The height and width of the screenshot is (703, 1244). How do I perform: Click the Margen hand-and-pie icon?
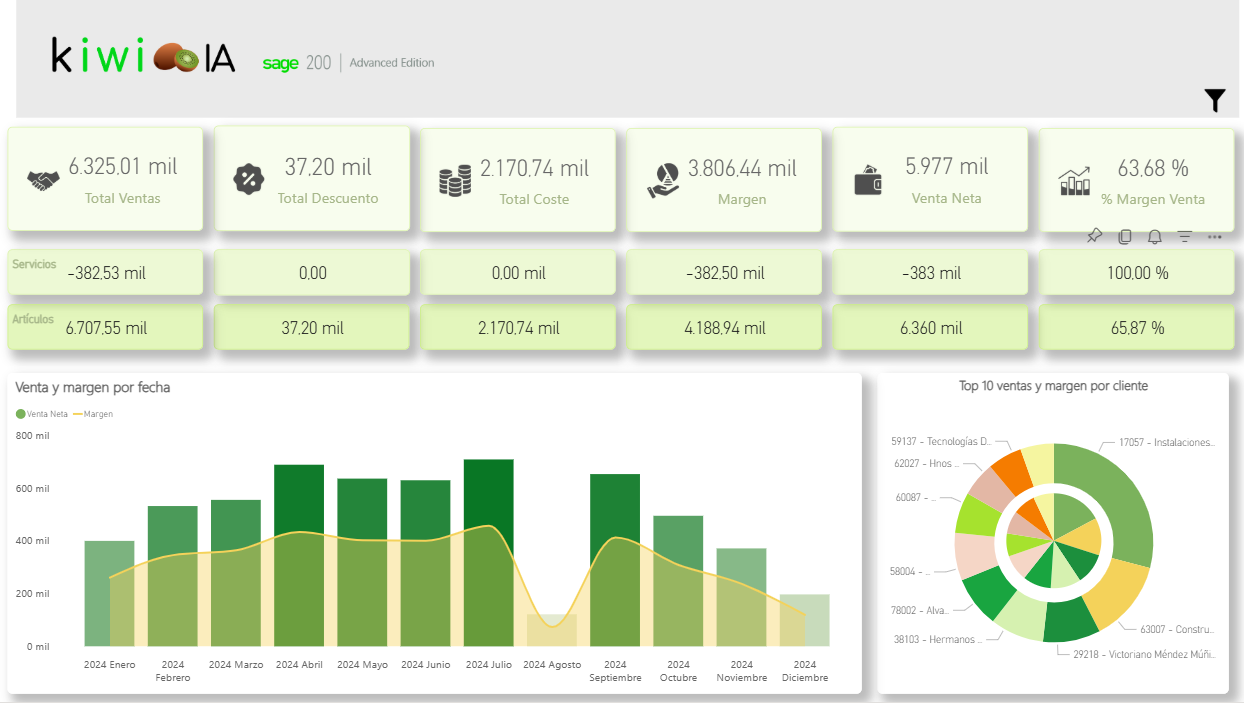(661, 180)
